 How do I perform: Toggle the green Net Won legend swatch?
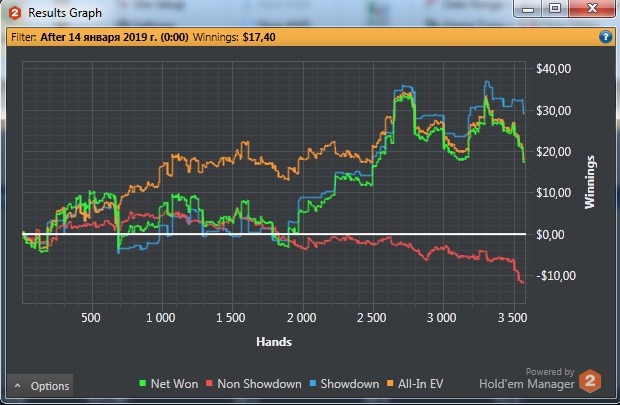pos(143,383)
